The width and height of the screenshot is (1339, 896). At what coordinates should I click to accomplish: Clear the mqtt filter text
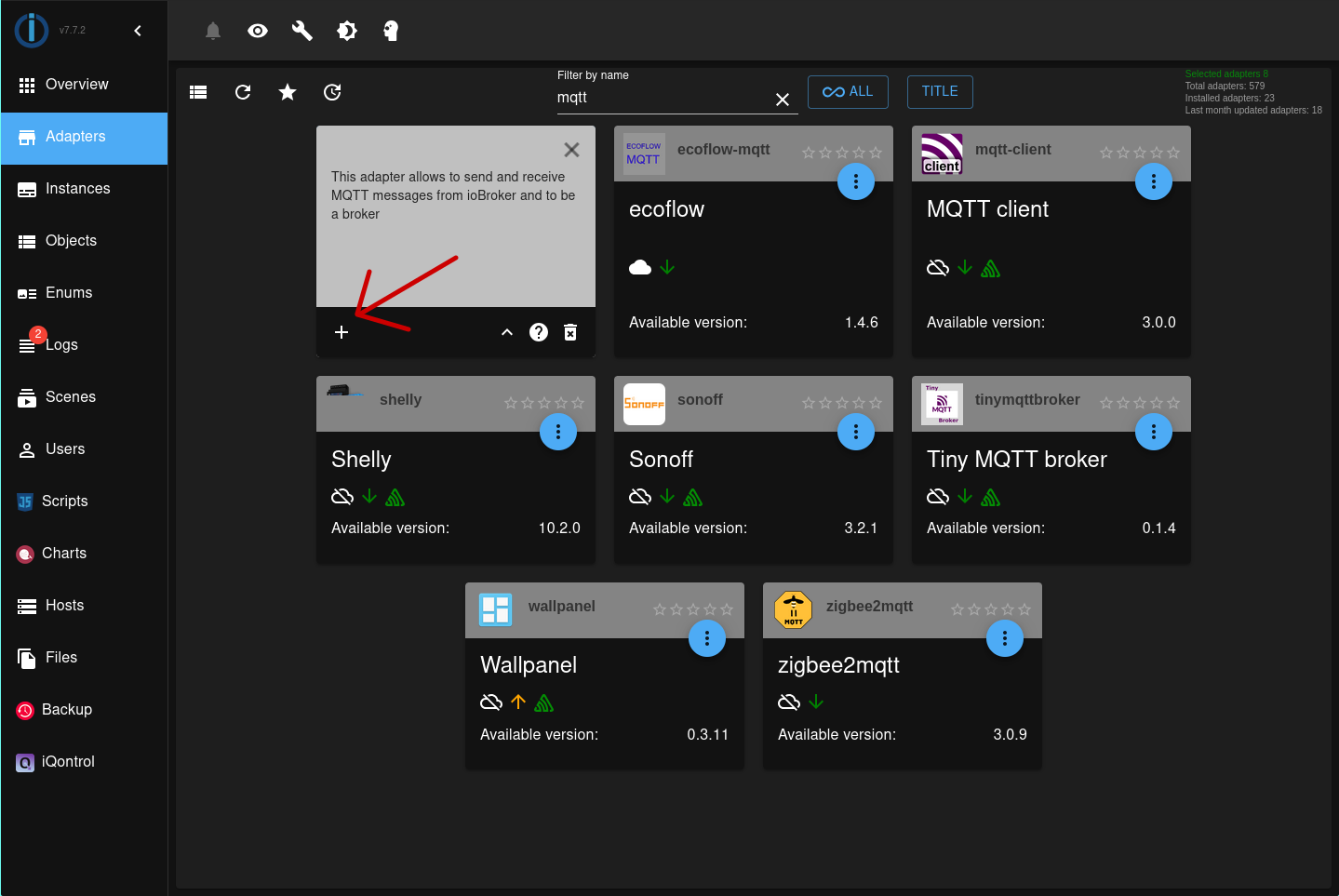click(783, 100)
